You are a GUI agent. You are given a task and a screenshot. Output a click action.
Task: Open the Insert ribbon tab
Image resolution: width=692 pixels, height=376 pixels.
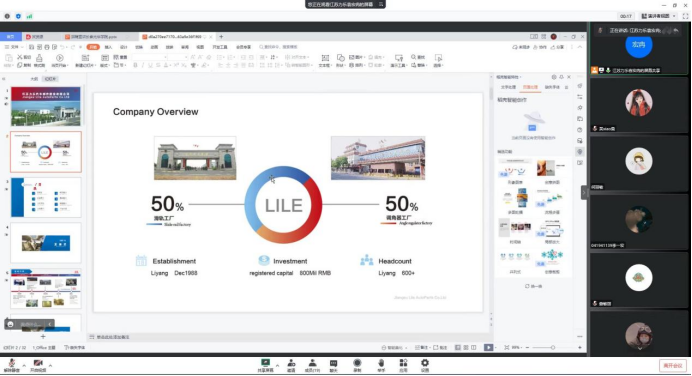[108, 47]
